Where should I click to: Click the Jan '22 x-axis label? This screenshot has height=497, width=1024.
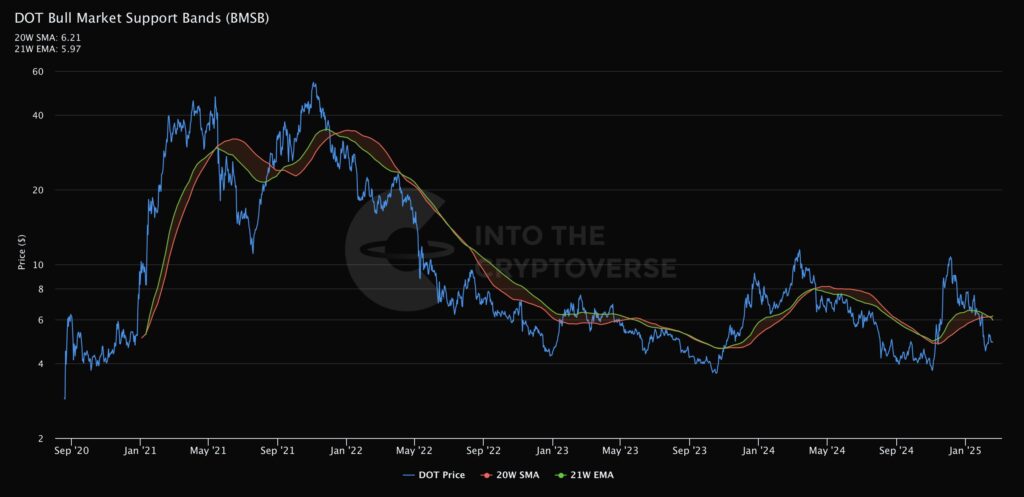[346, 450]
